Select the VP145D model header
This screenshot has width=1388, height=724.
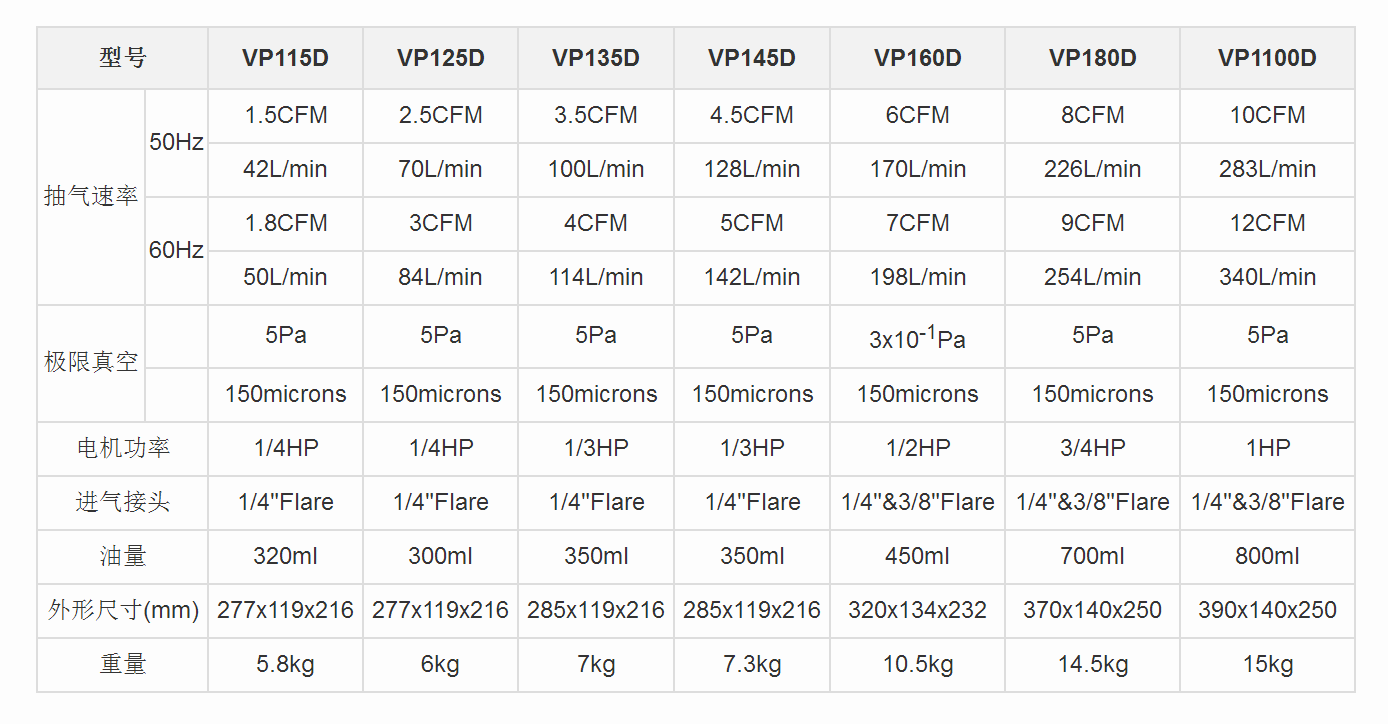(752, 58)
